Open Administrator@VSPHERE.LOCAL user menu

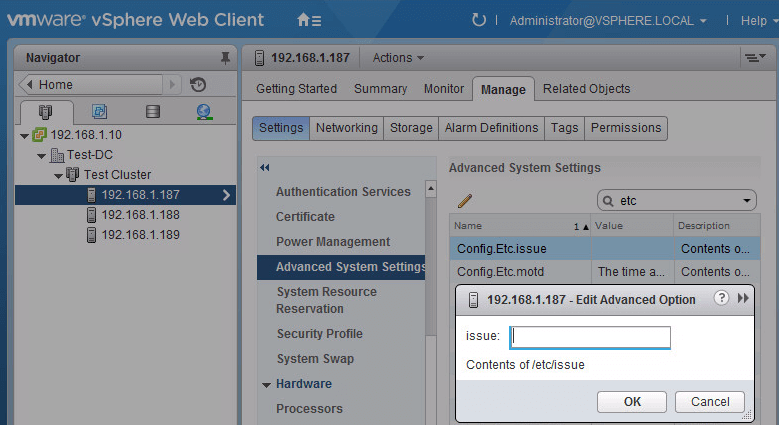[x=608, y=20]
